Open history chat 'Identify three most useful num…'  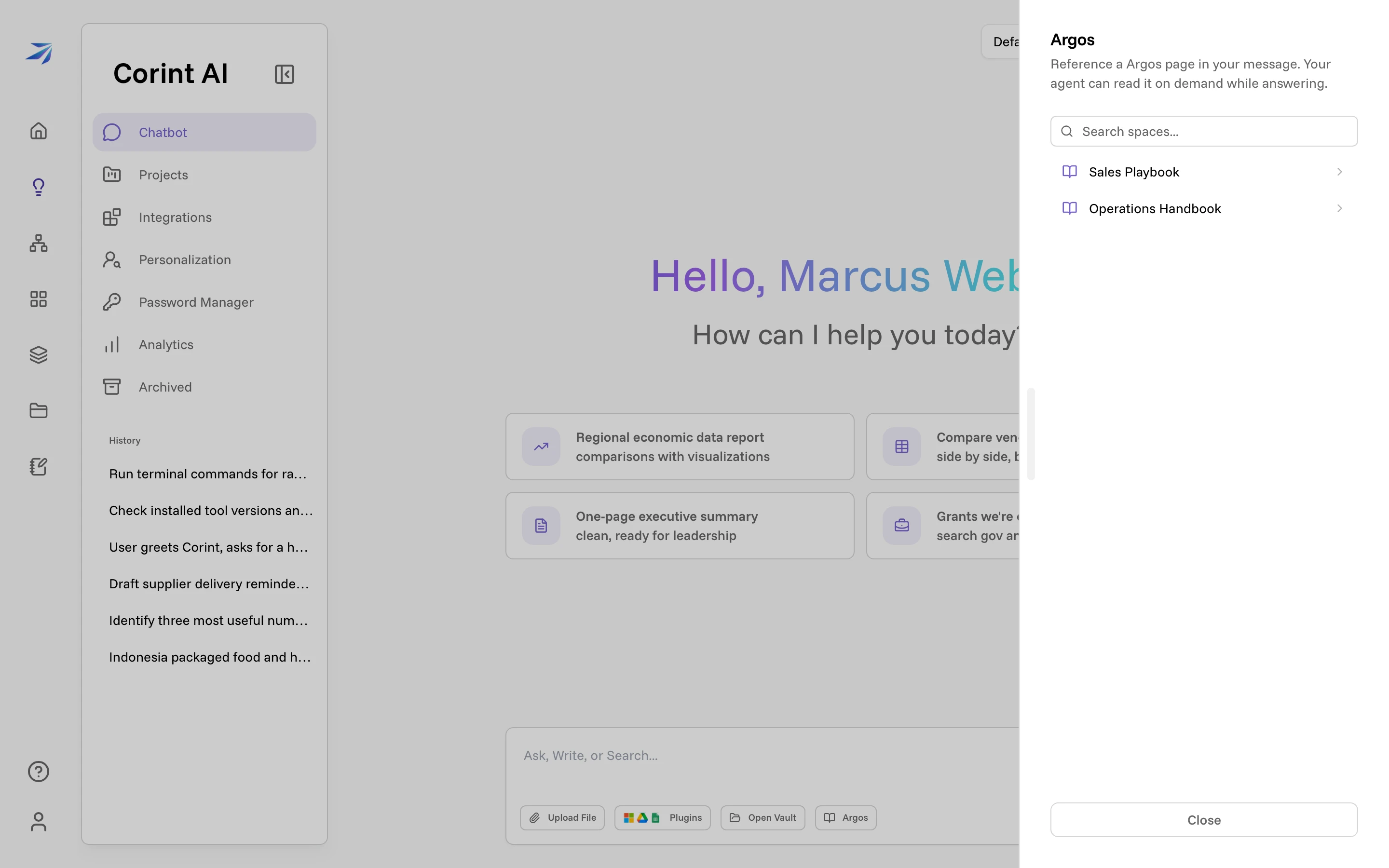[208, 621]
